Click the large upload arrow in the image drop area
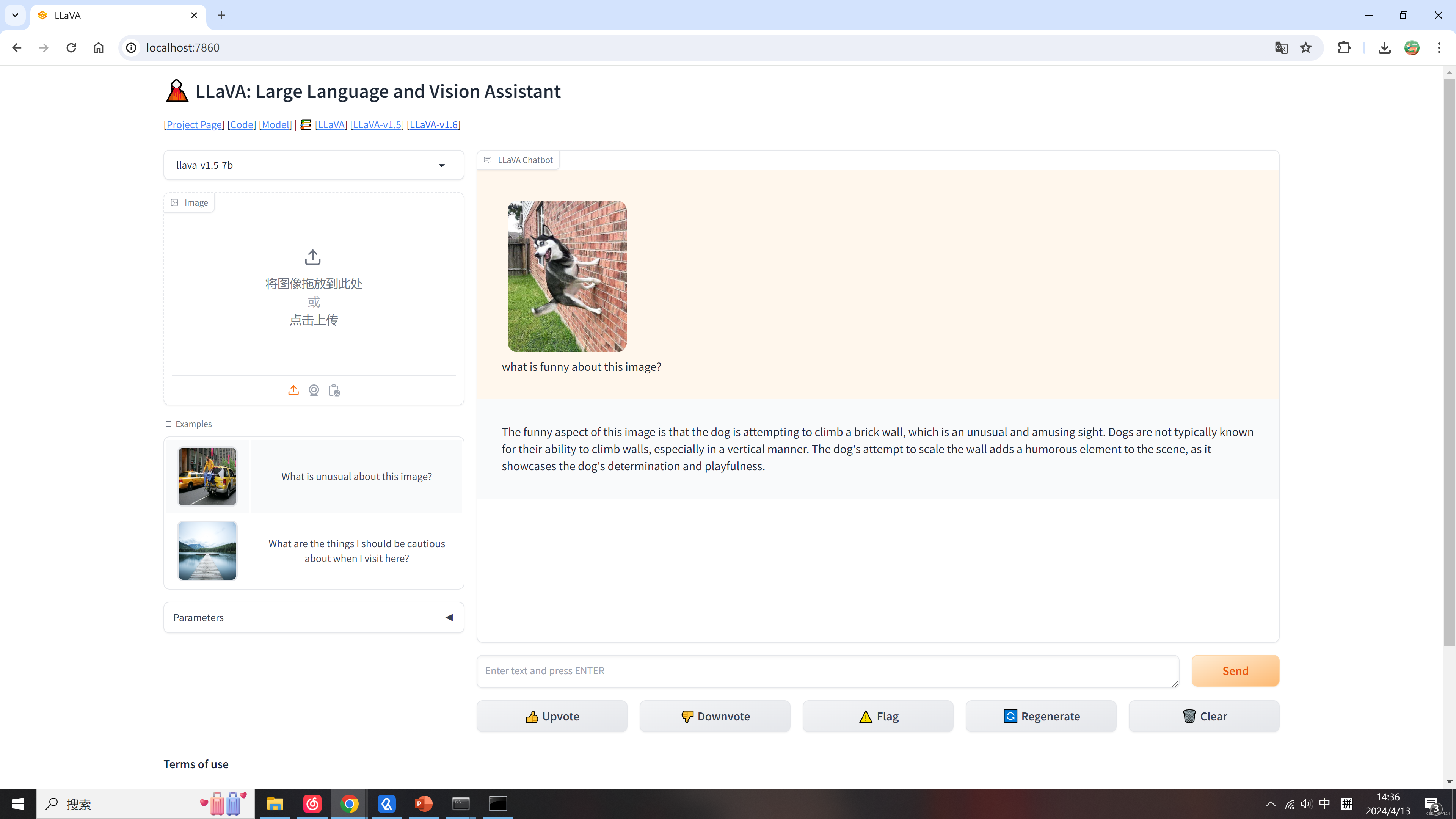This screenshot has width=1456, height=819. click(312, 257)
